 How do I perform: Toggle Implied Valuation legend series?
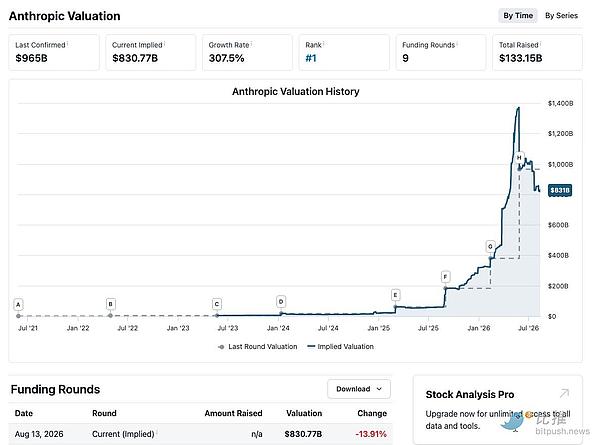[341, 347]
